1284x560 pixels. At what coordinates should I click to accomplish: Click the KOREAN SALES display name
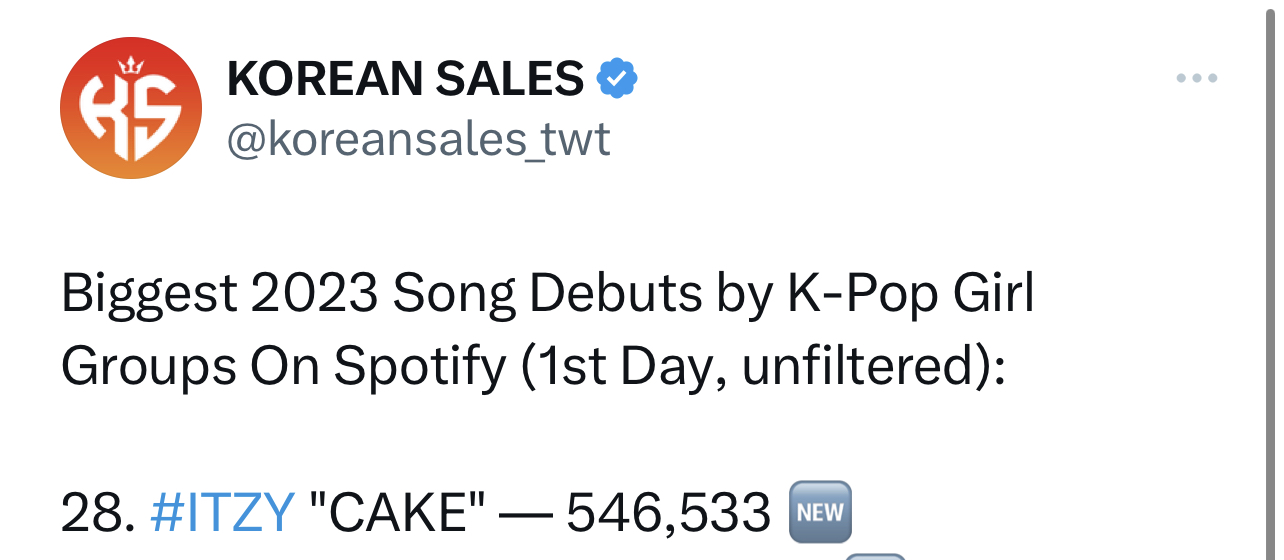tap(405, 79)
